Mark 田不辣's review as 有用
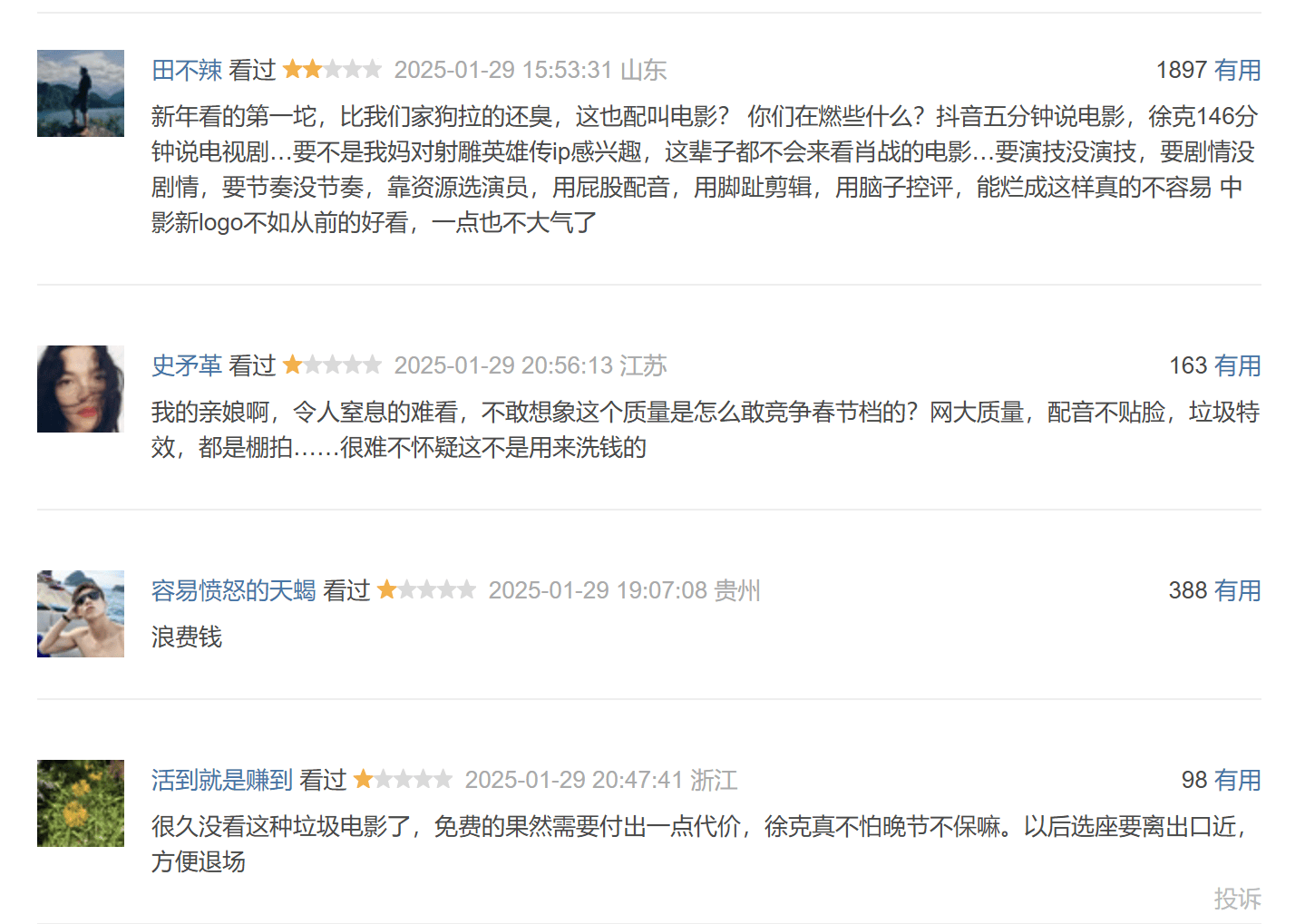The width and height of the screenshot is (1305, 924). point(1238,70)
